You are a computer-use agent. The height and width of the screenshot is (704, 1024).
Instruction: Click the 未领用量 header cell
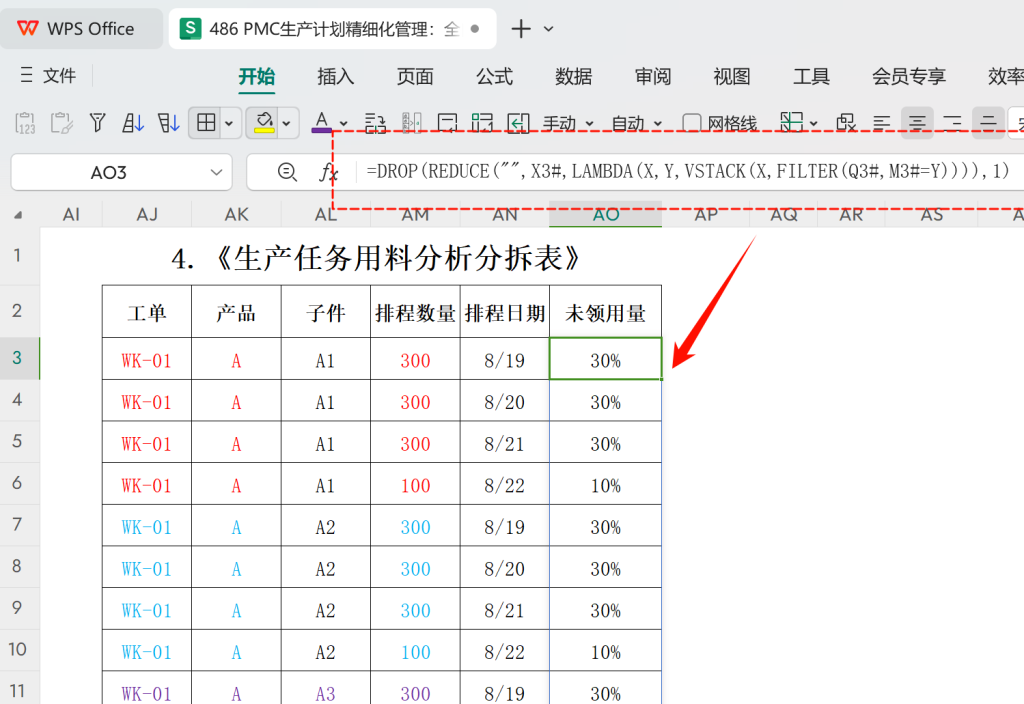tap(605, 312)
